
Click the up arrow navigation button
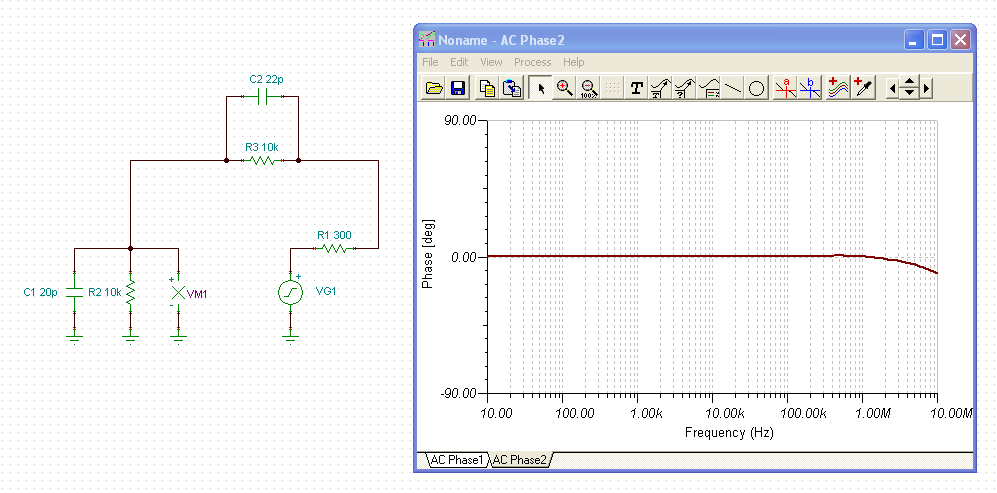[x=910, y=83]
